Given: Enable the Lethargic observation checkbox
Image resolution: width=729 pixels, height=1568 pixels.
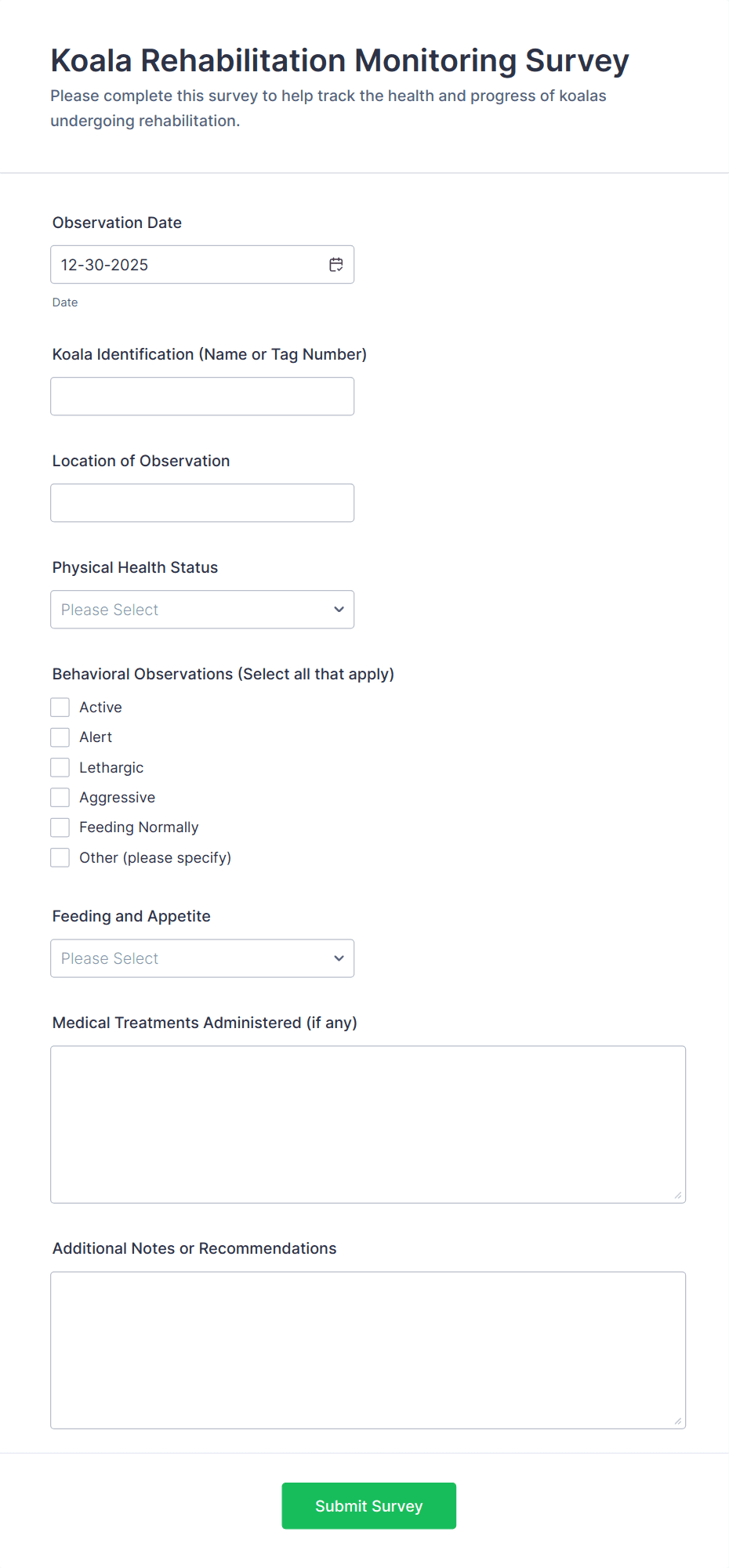Looking at the screenshot, I should 60,766.
